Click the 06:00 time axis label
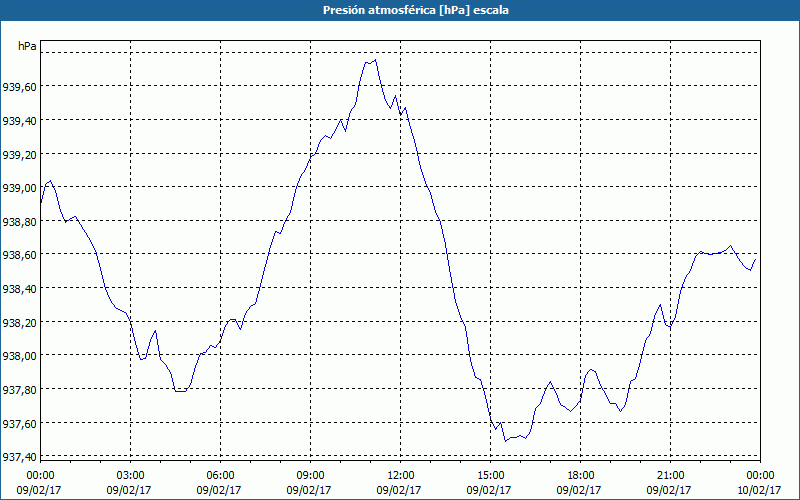This screenshot has height=500, width=800. [x=220, y=476]
